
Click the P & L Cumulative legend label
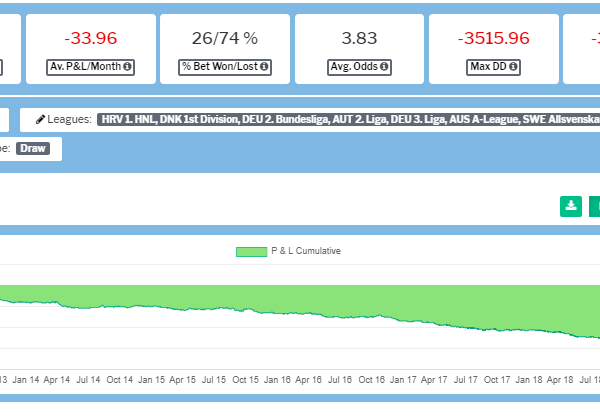click(306, 251)
